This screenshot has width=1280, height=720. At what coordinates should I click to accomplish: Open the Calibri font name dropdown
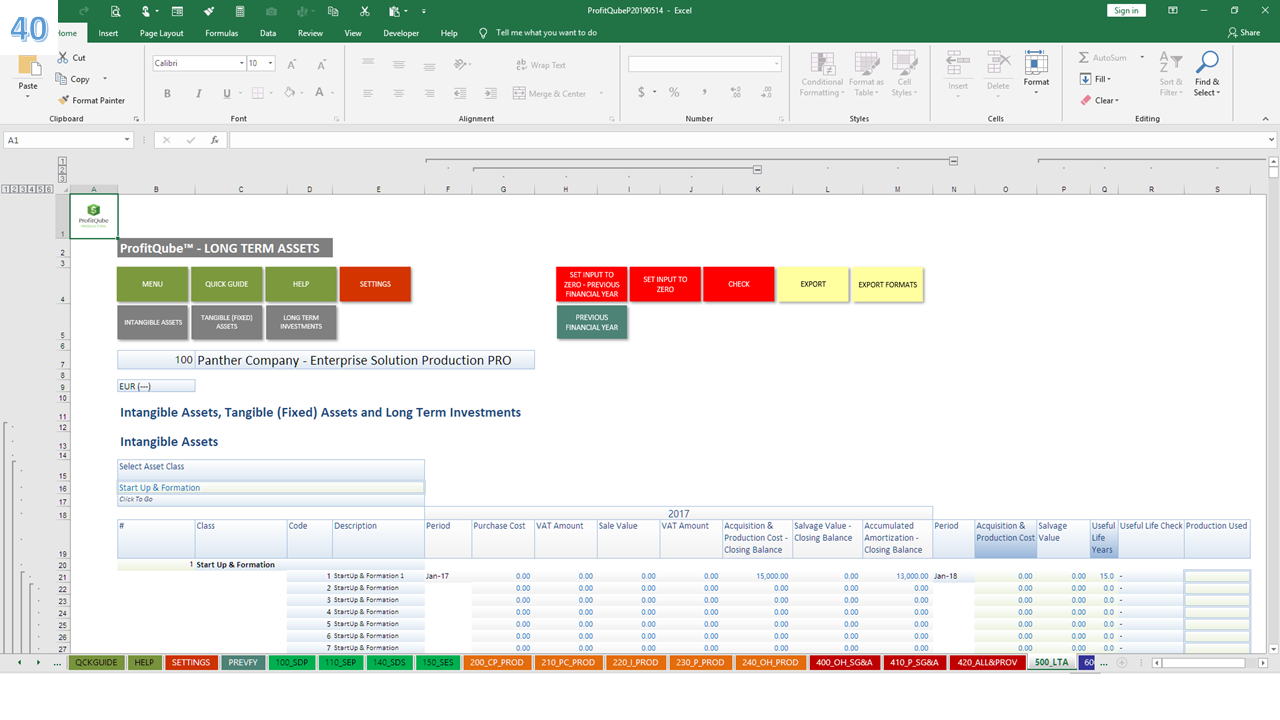coord(241,63)
